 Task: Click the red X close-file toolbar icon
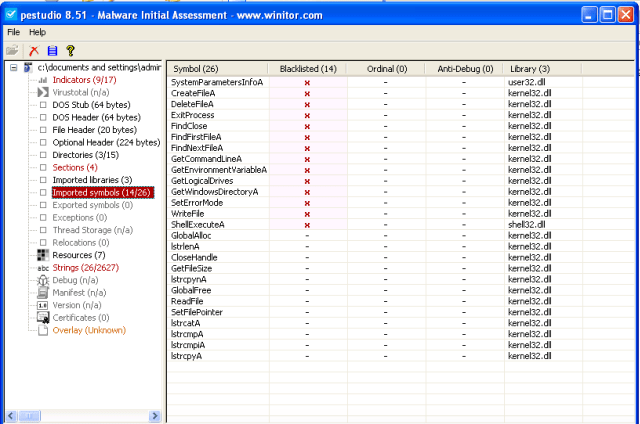point(33,50)
